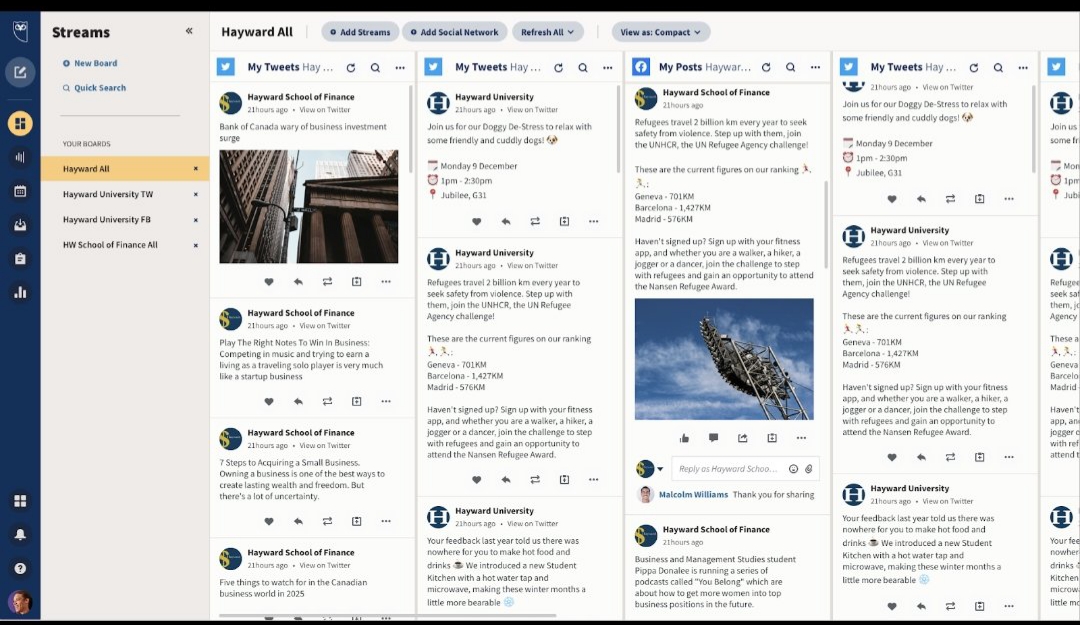Select the Streams icon in sidebar
Screen dimensions: 1080x625
point(20,123)
